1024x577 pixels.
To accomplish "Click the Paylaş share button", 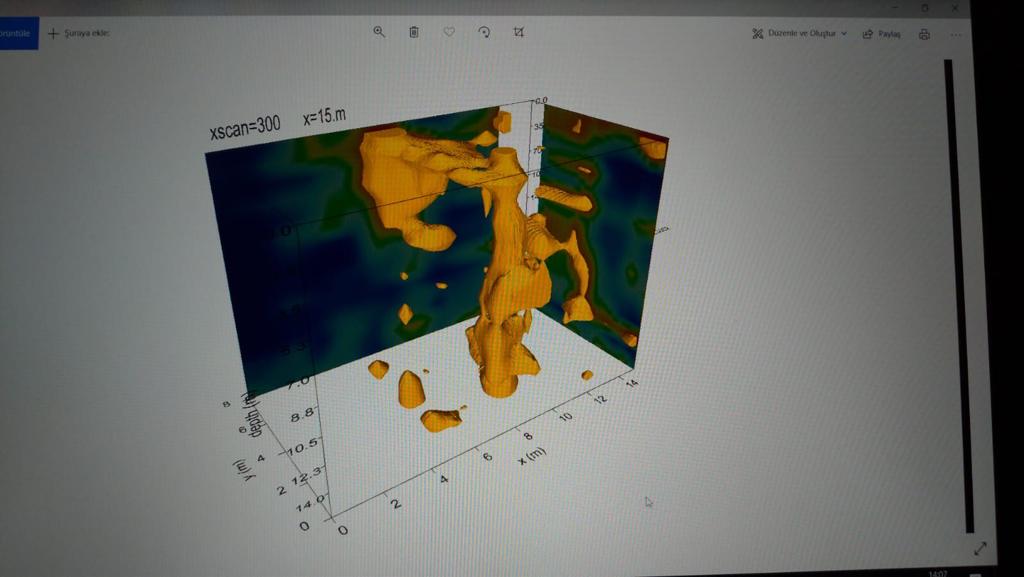I will click(889, 34).
